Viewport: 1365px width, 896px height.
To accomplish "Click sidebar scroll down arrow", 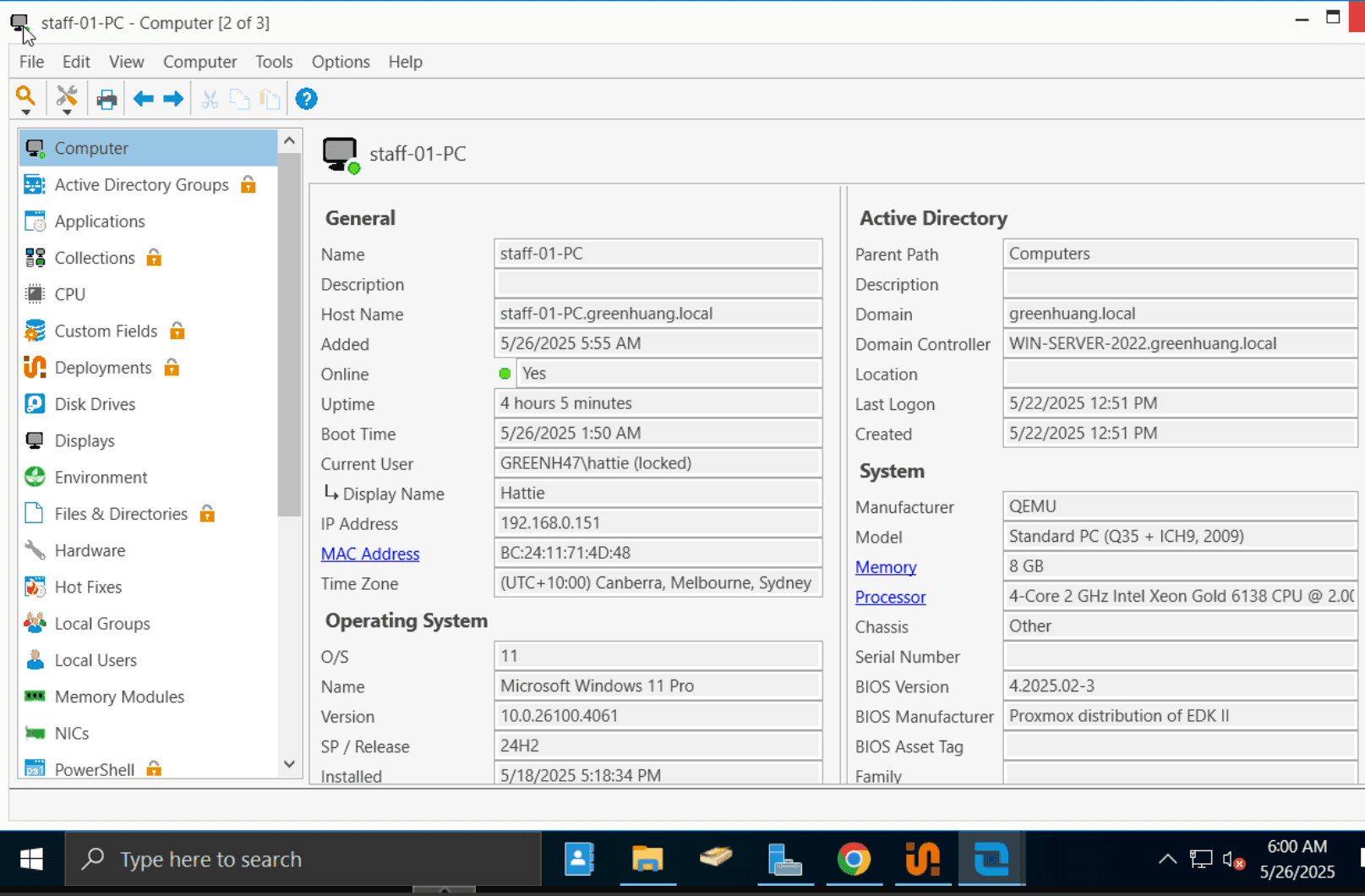I will pyautogui.click(x=289, y=764).
